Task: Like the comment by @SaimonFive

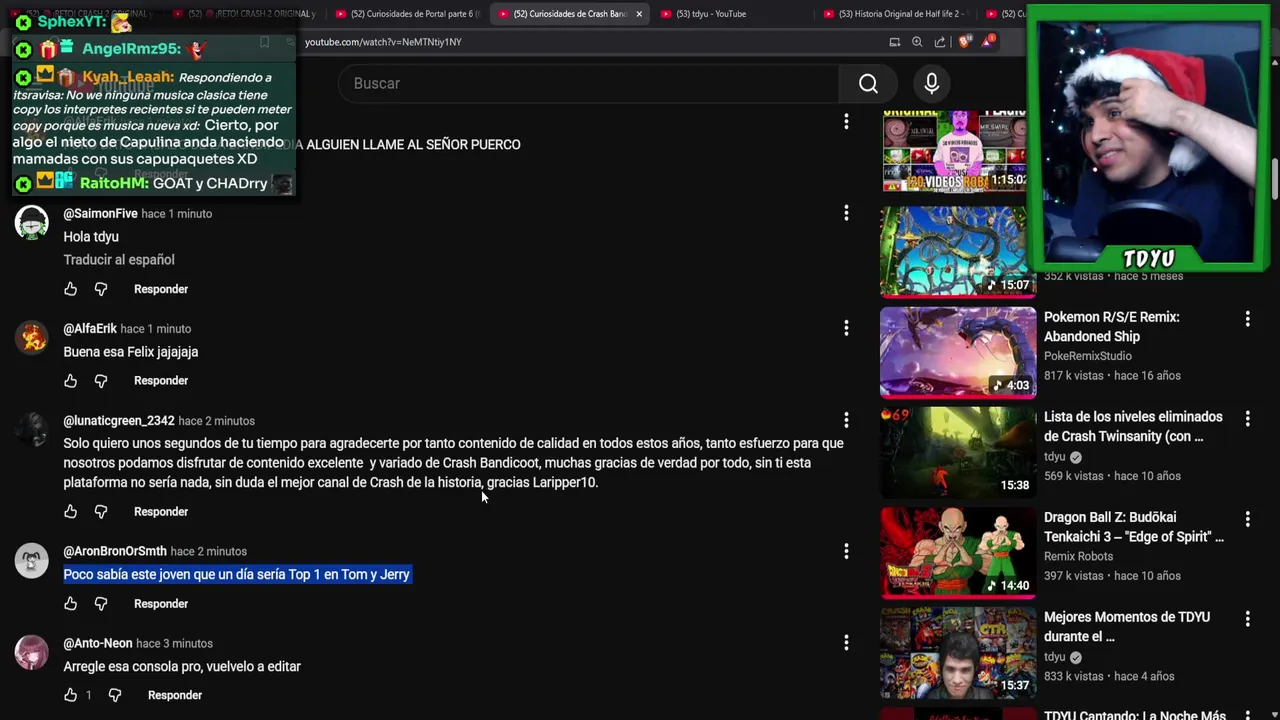Action: 70,289
